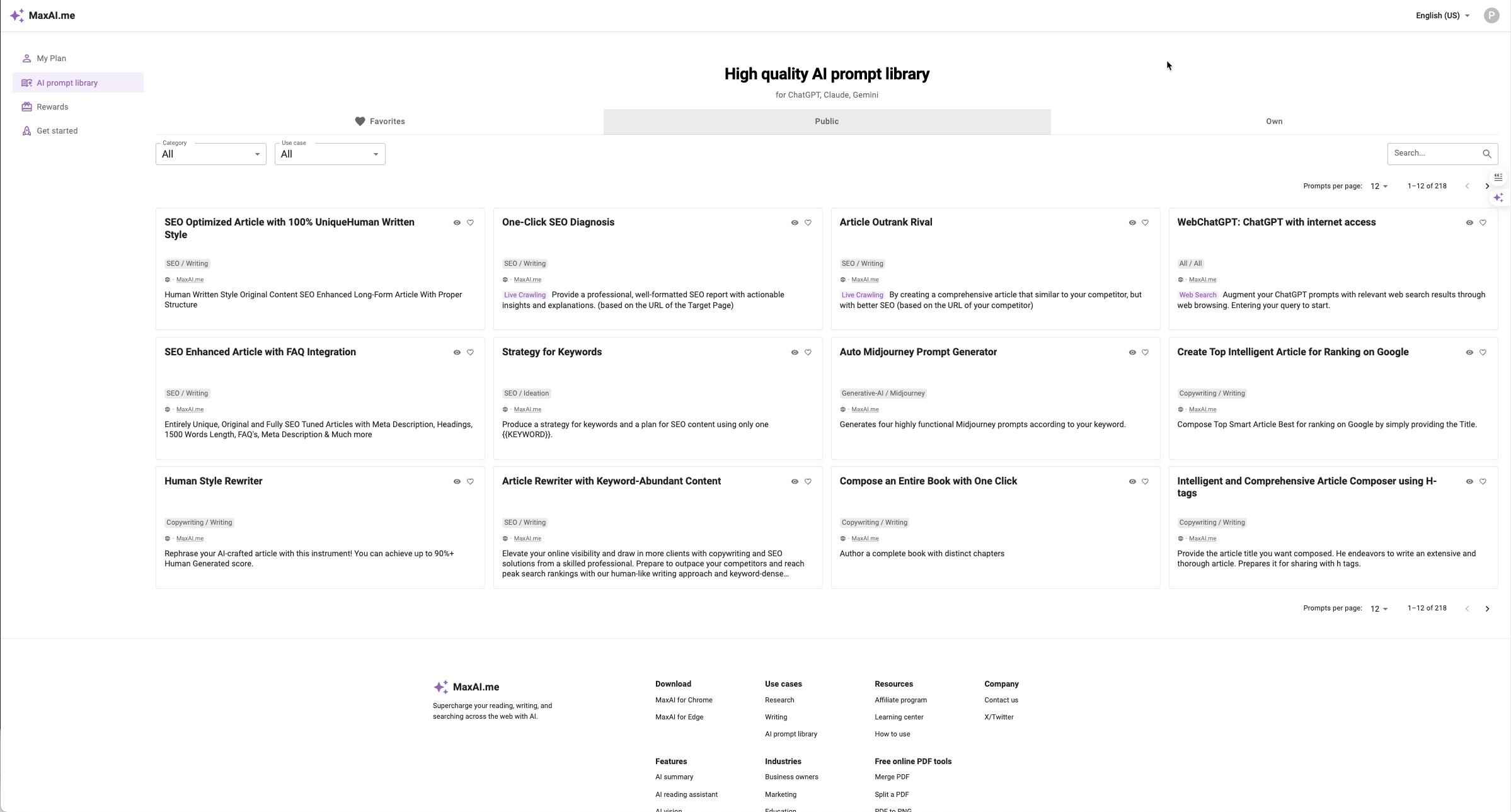The width and height of the screenshot is (1511, 812).
Task: Open the Affiliate program footer link
Action: 900,700
